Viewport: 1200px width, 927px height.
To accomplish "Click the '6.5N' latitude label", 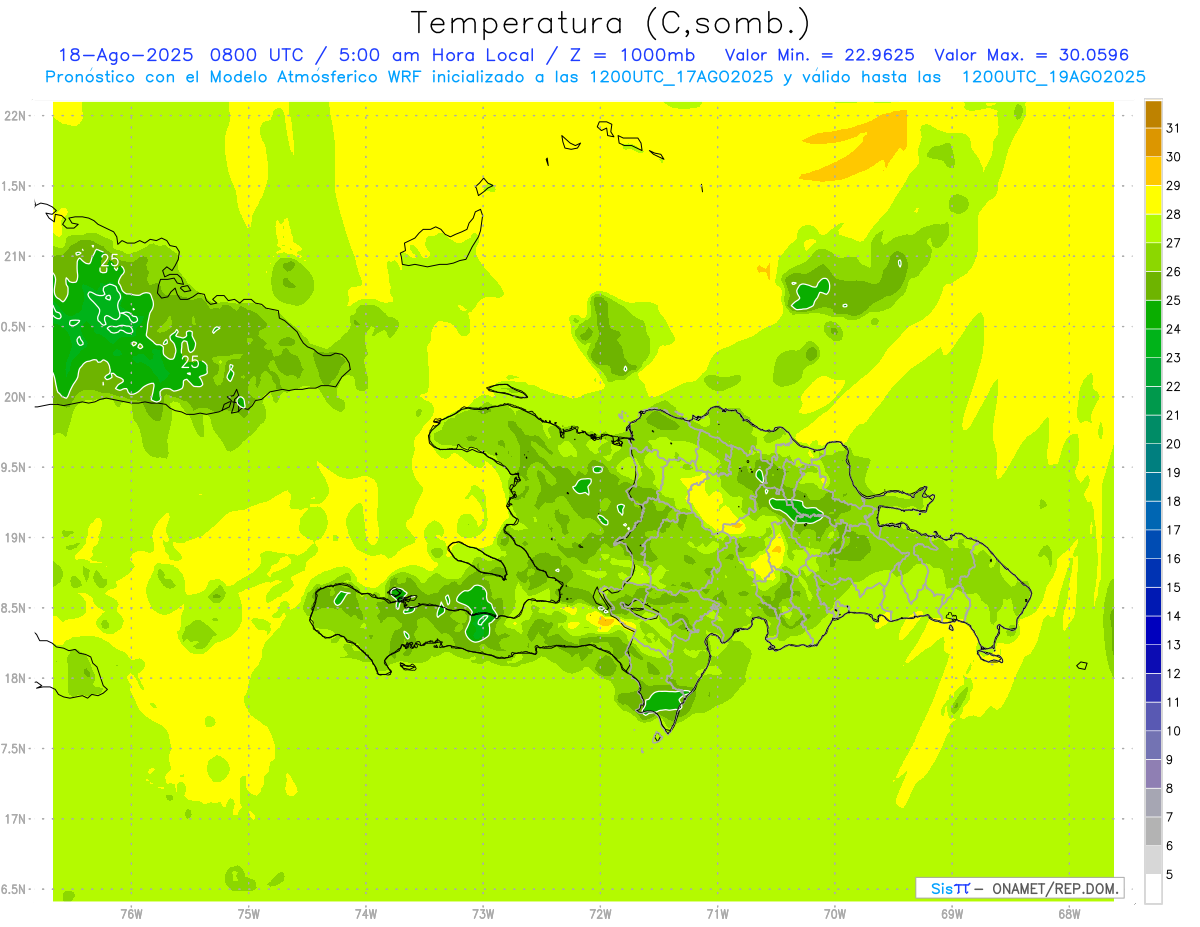I will pyautogui.click(x=15, y=890).
